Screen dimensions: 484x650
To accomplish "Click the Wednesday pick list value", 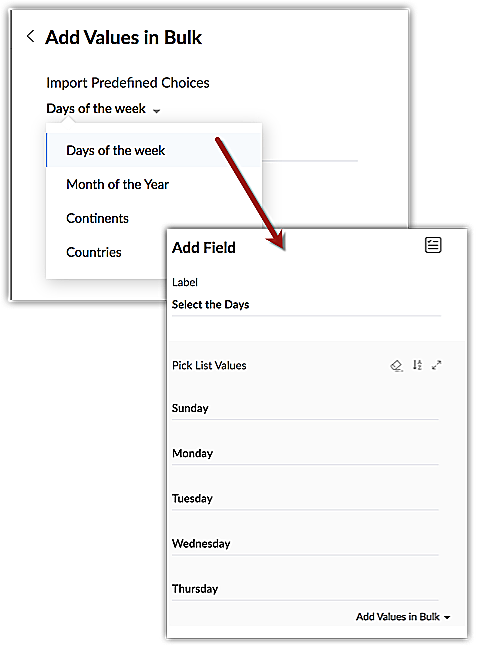I will pyautogui.click(x=305, y=544).
